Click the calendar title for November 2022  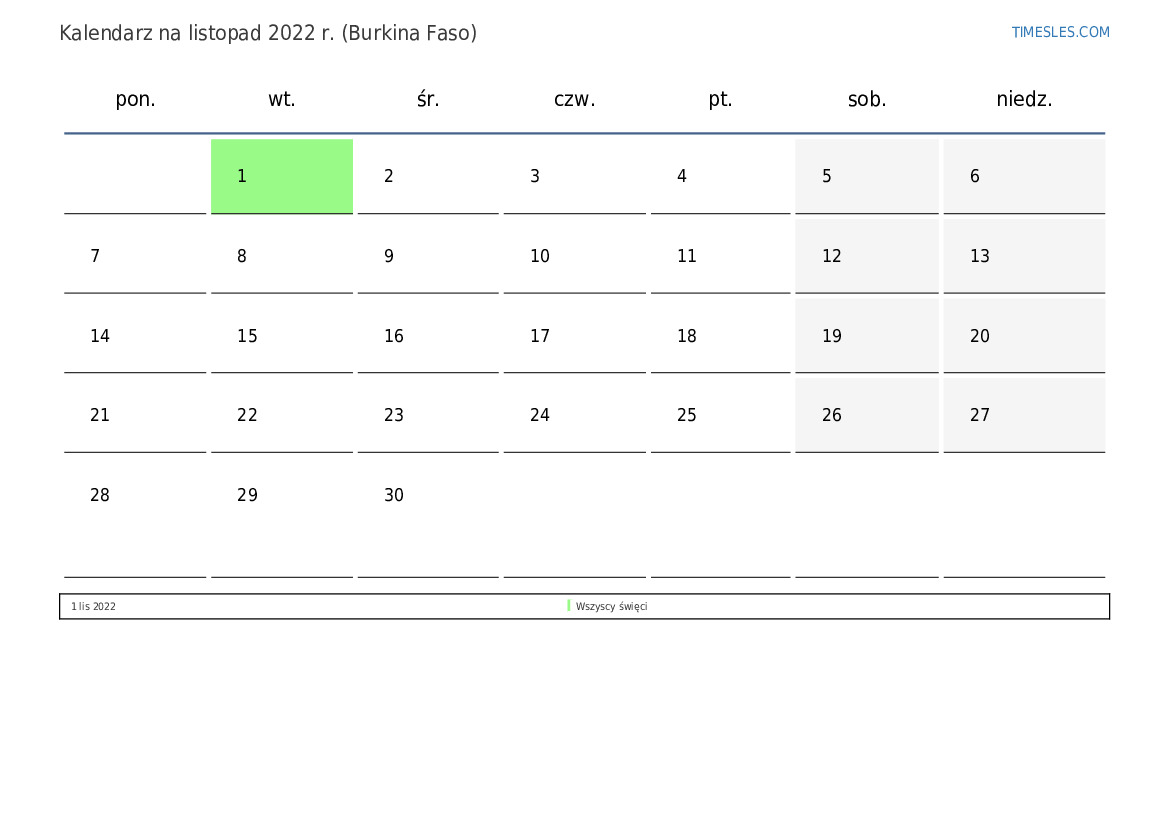coord(268,33)
